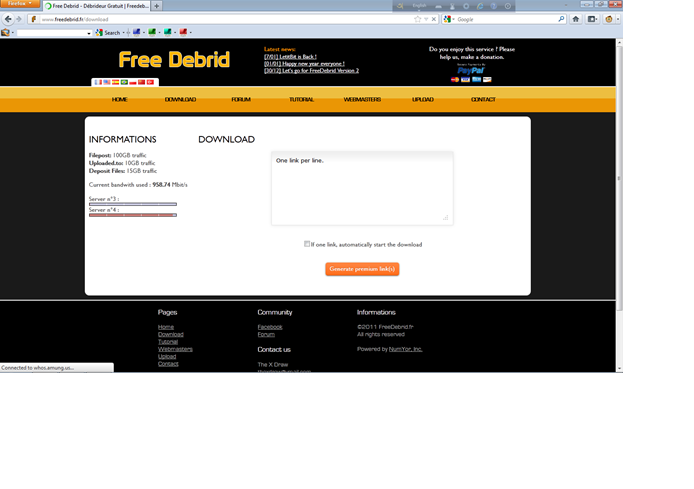The height and width of the screenshot is (489, 694).
Task: Select the Brazilian flag language
Action: coord(124,82)
